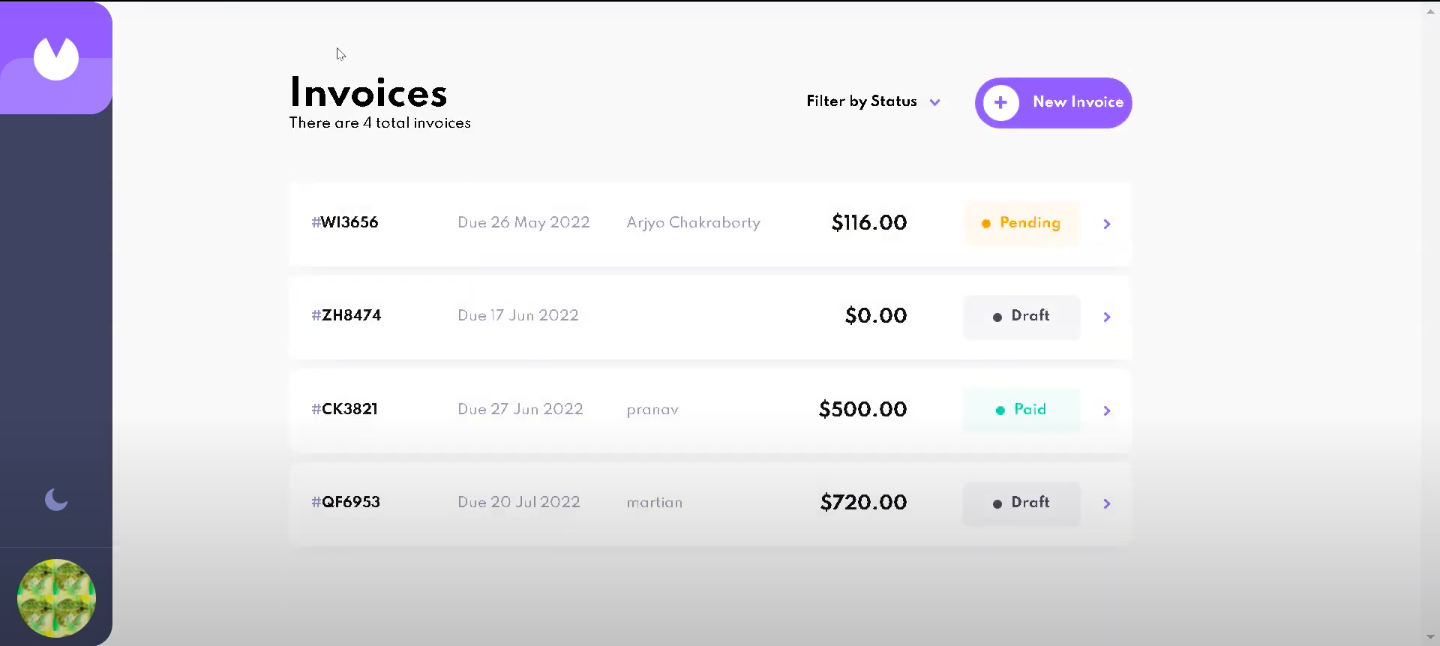Select invoice ID #WI3656
The width and height of the screenshot is (1440, 646).
click(x=345, y=223)
